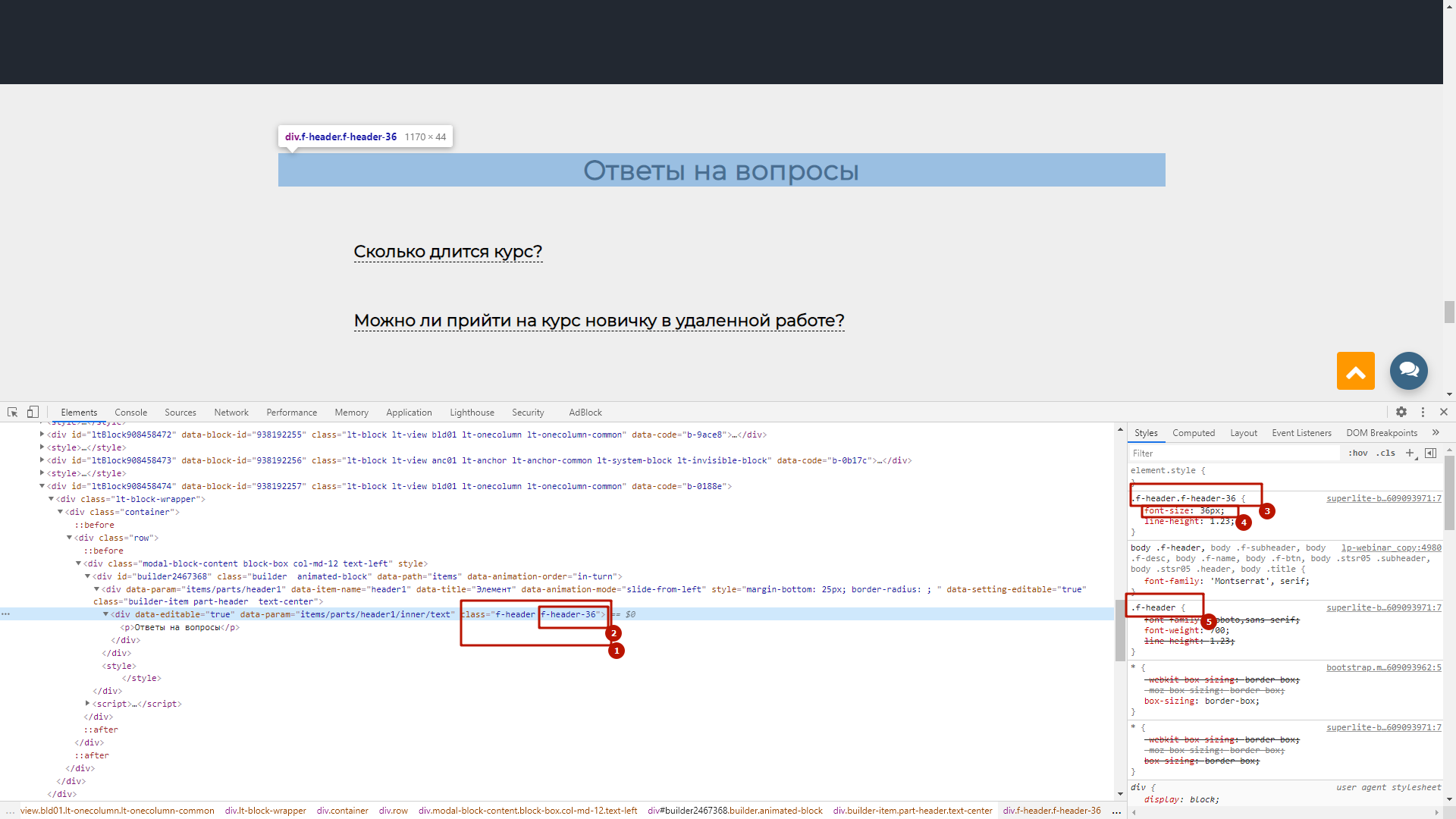Open the DOM Breakpoints tab
The image size is (1456, 819).
pos(1382,433)
